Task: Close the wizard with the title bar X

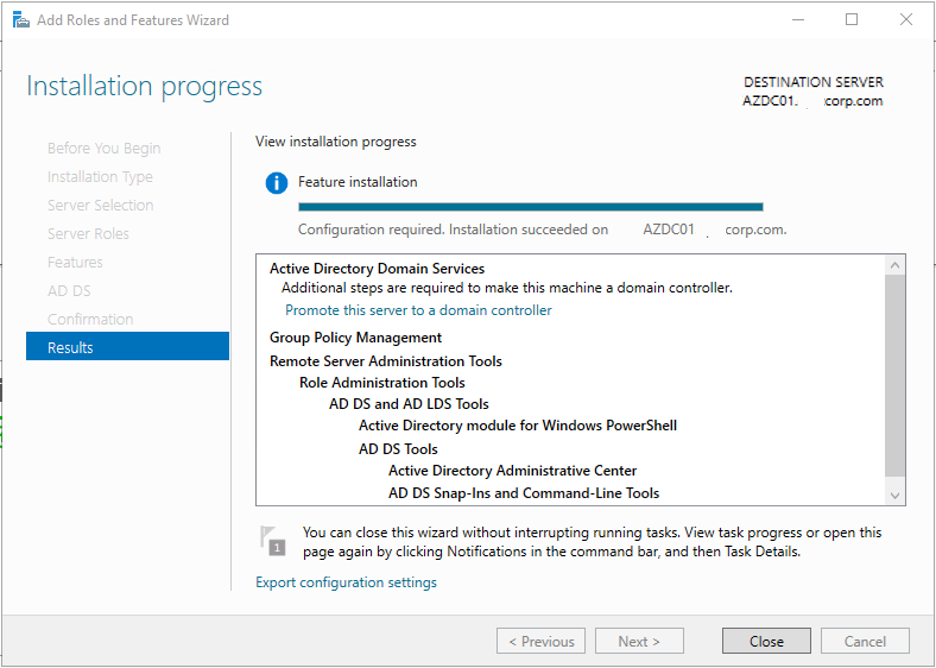Action: (x=906, y=20)
